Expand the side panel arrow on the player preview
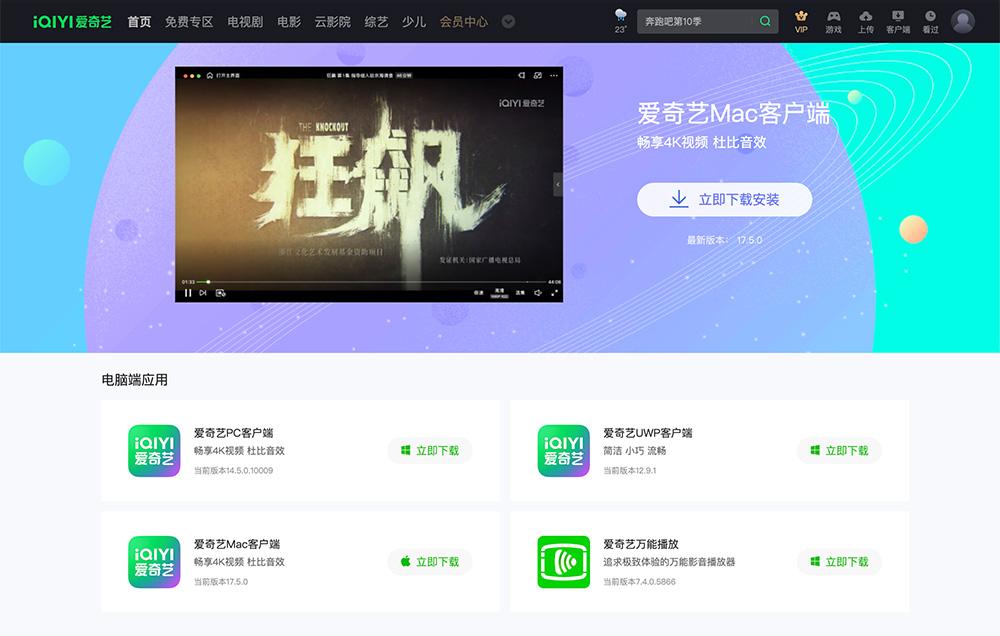The width and height of the screenshot is (1000, 636). 558,184
